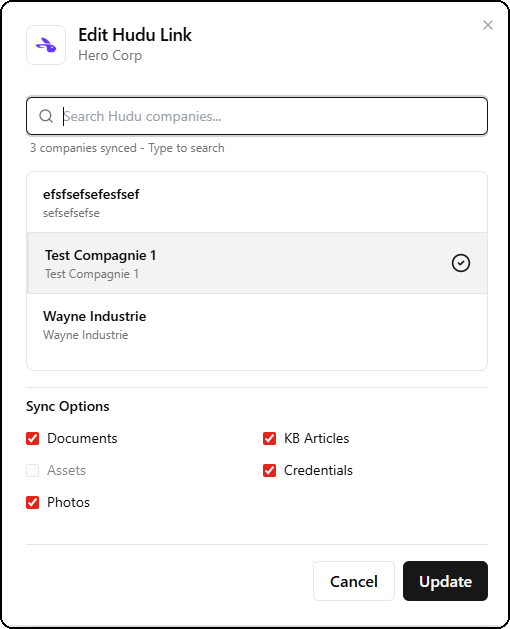Click the checkmark icon on Test Compagnie 1

point(461,263)
